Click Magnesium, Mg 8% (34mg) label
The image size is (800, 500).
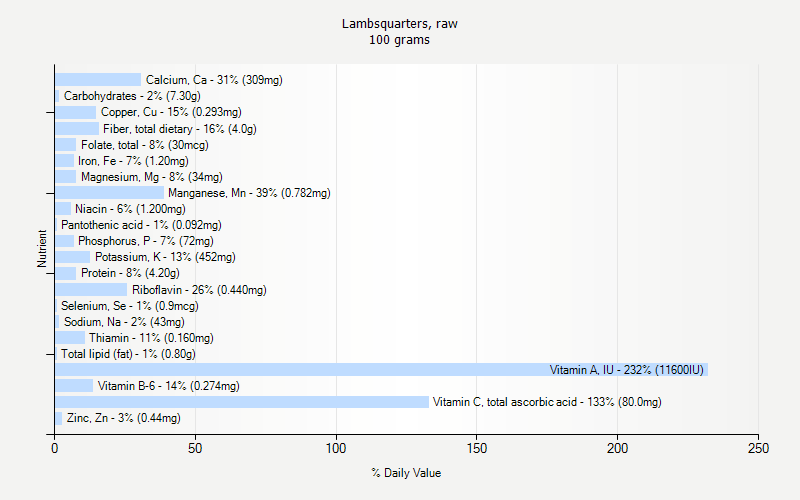[152, 177]
